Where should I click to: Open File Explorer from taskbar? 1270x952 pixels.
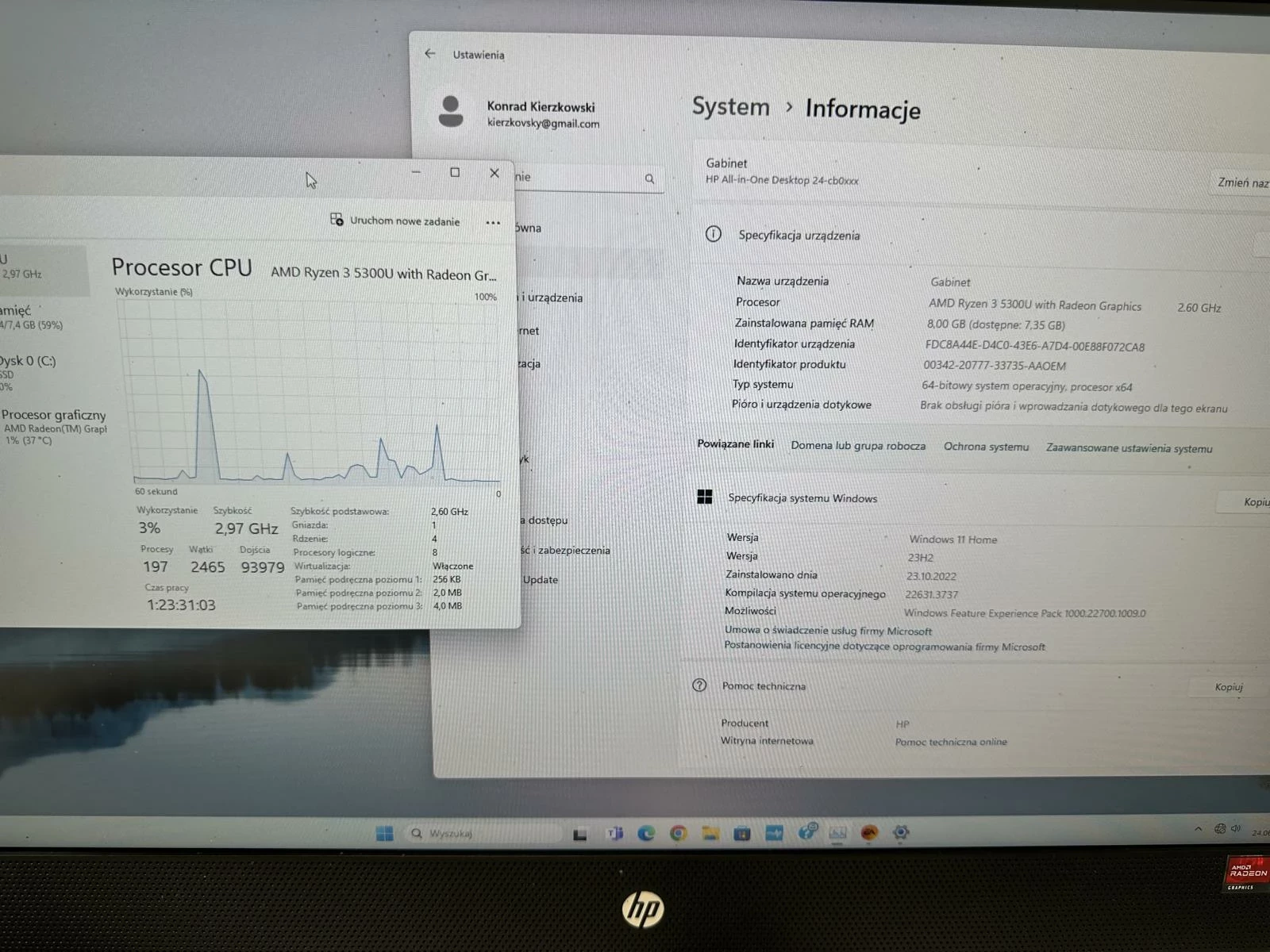[x=710, y=833]
